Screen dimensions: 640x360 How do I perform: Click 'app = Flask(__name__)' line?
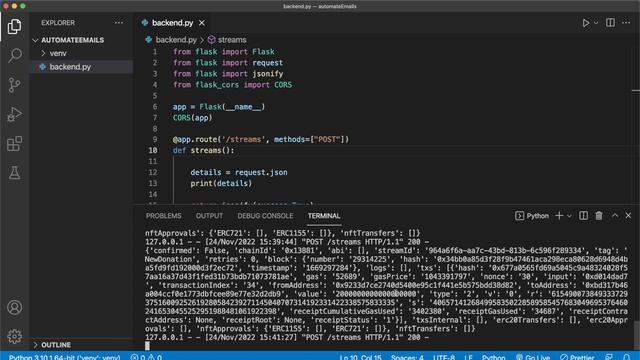click(219, 107)
